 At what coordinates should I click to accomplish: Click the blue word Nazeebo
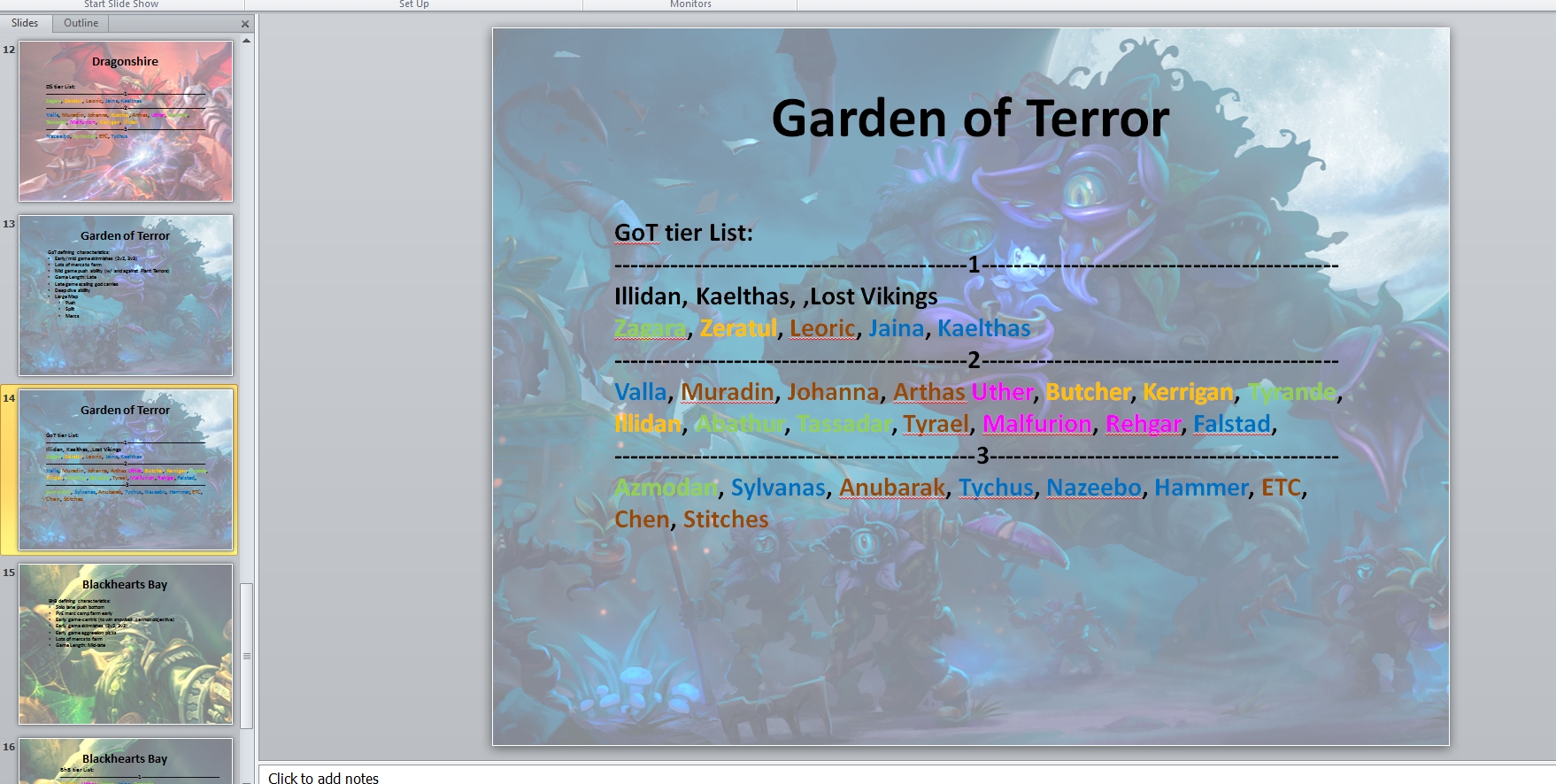point(1094,488)
